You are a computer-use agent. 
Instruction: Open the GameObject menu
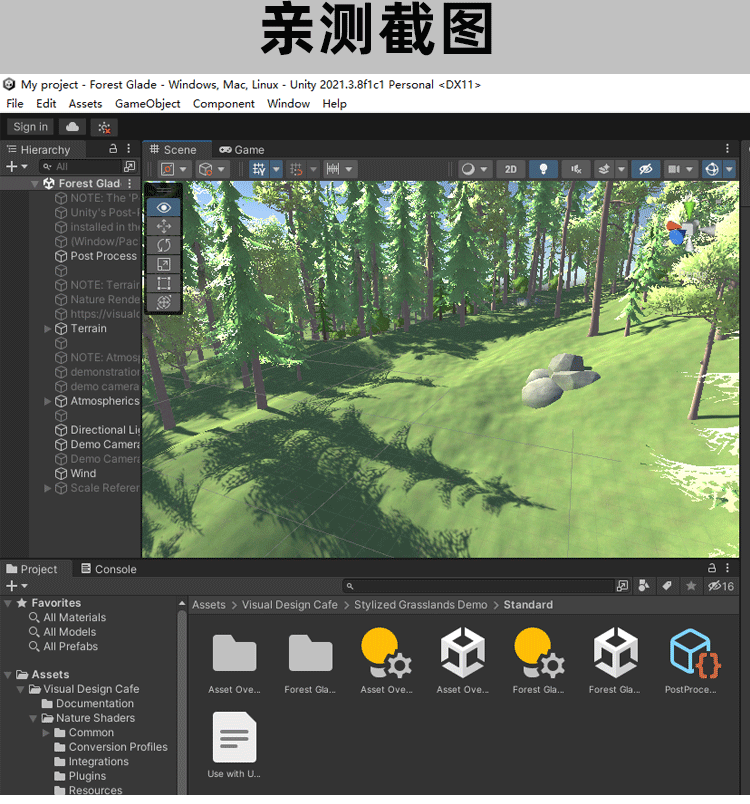(148, 104)
